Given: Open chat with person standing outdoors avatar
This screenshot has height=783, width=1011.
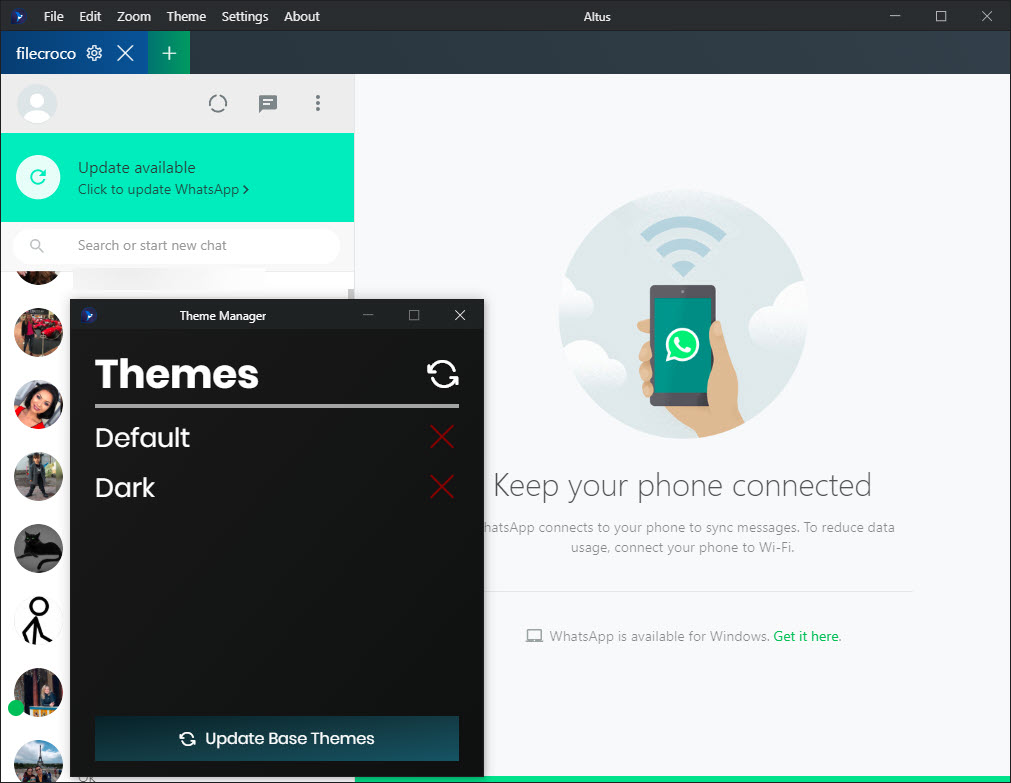Looking at the screenshot, I should (38, 477).
